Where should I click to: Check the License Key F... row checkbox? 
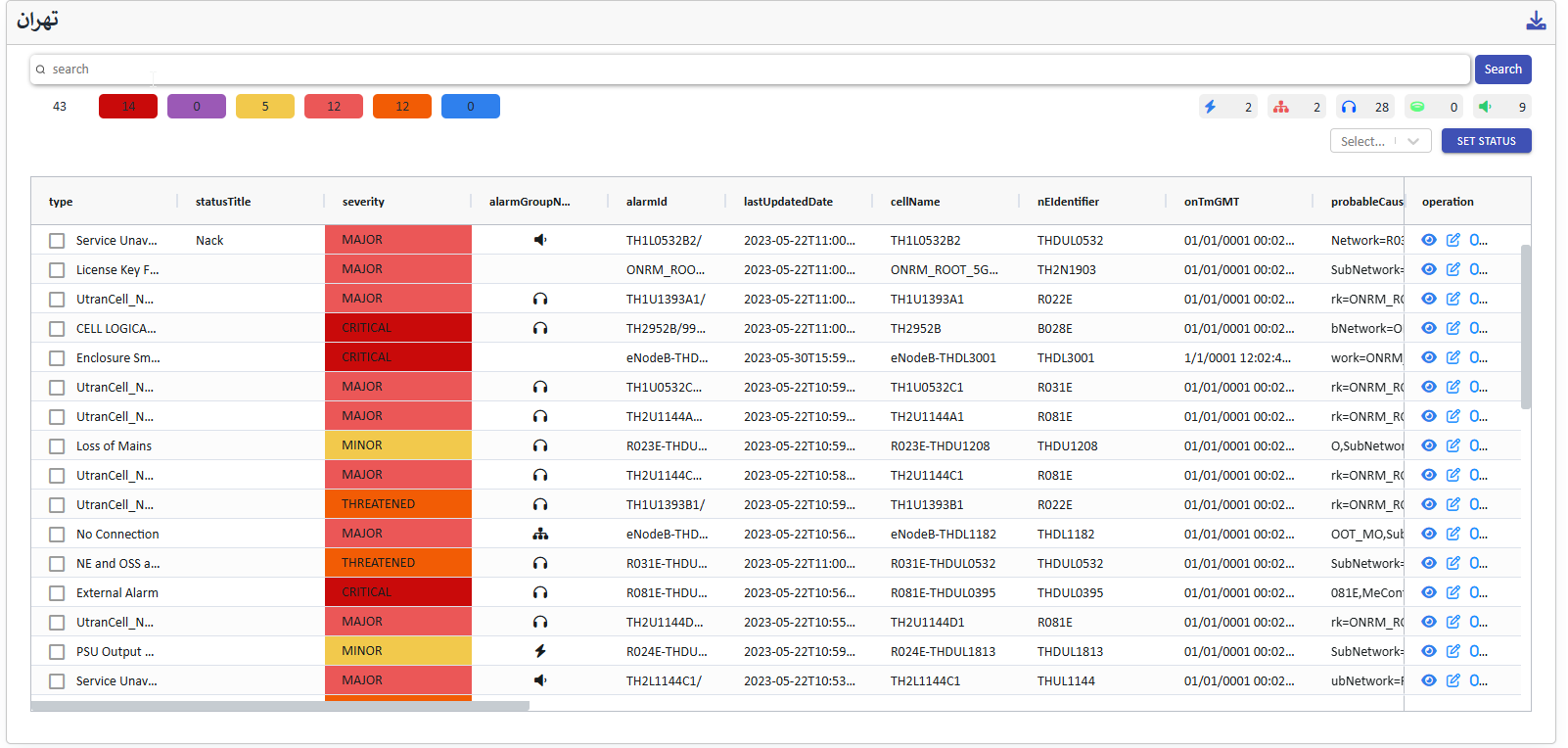click(57, 270)
